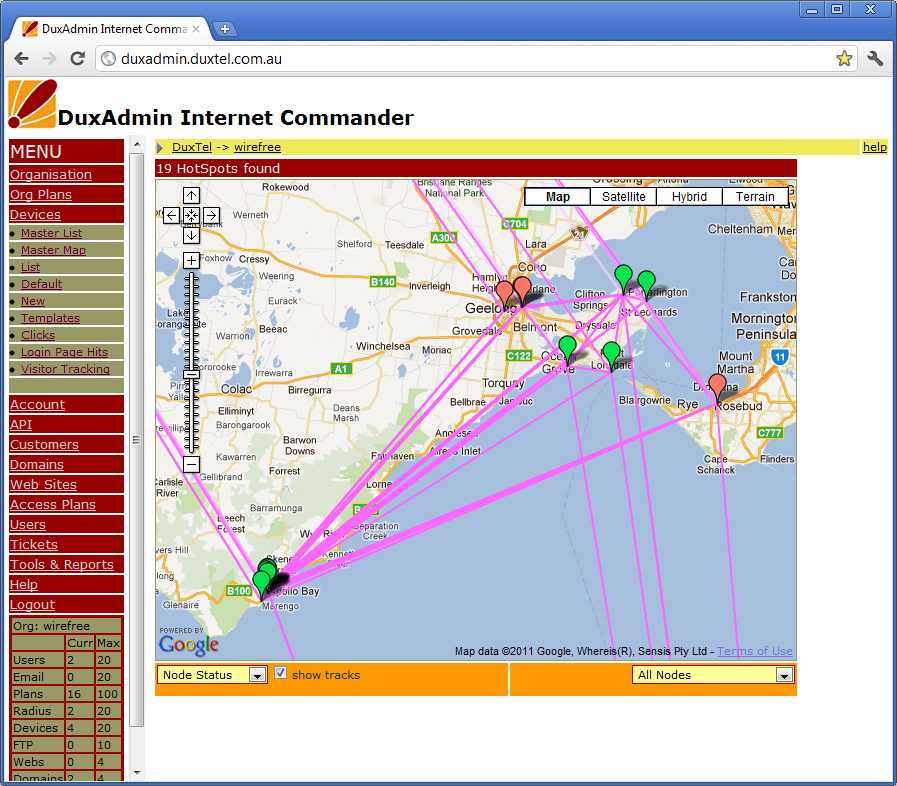
Task: Open Login Page Hits link
Action: (x=65, y=352)
